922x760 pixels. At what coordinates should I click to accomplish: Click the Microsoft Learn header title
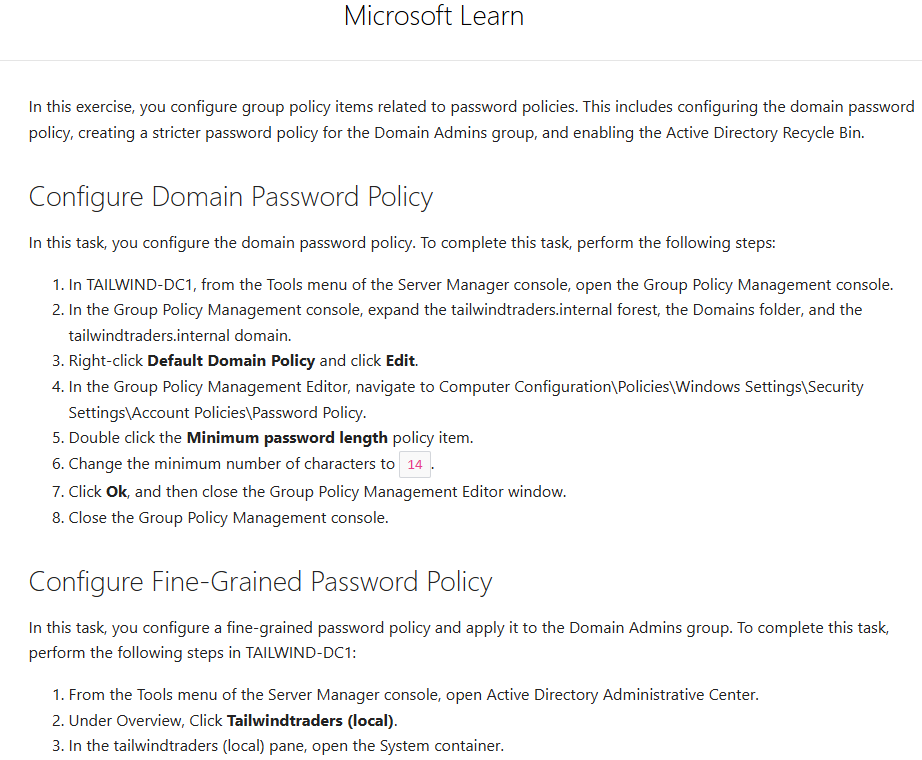click(433, 16)
